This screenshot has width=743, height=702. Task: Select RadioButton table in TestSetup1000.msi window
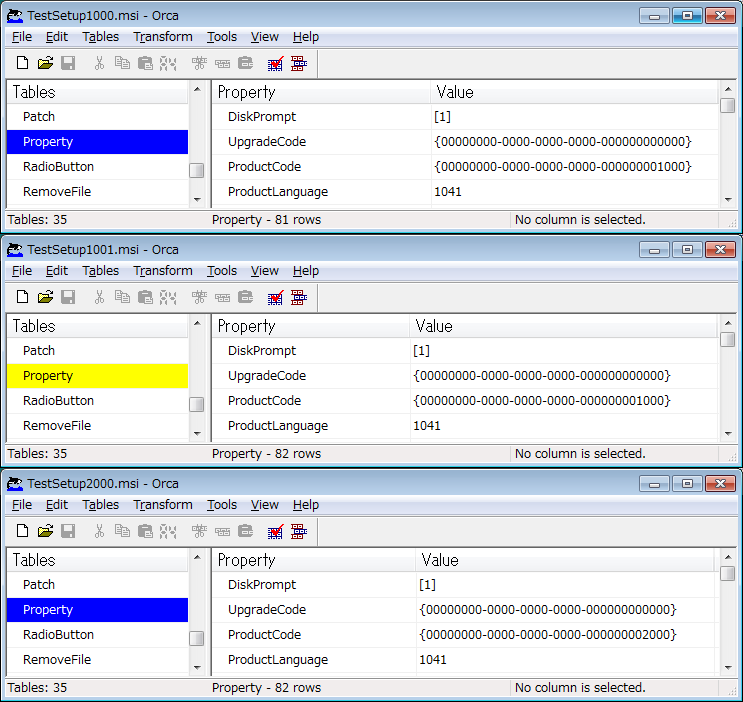[58, 167]
